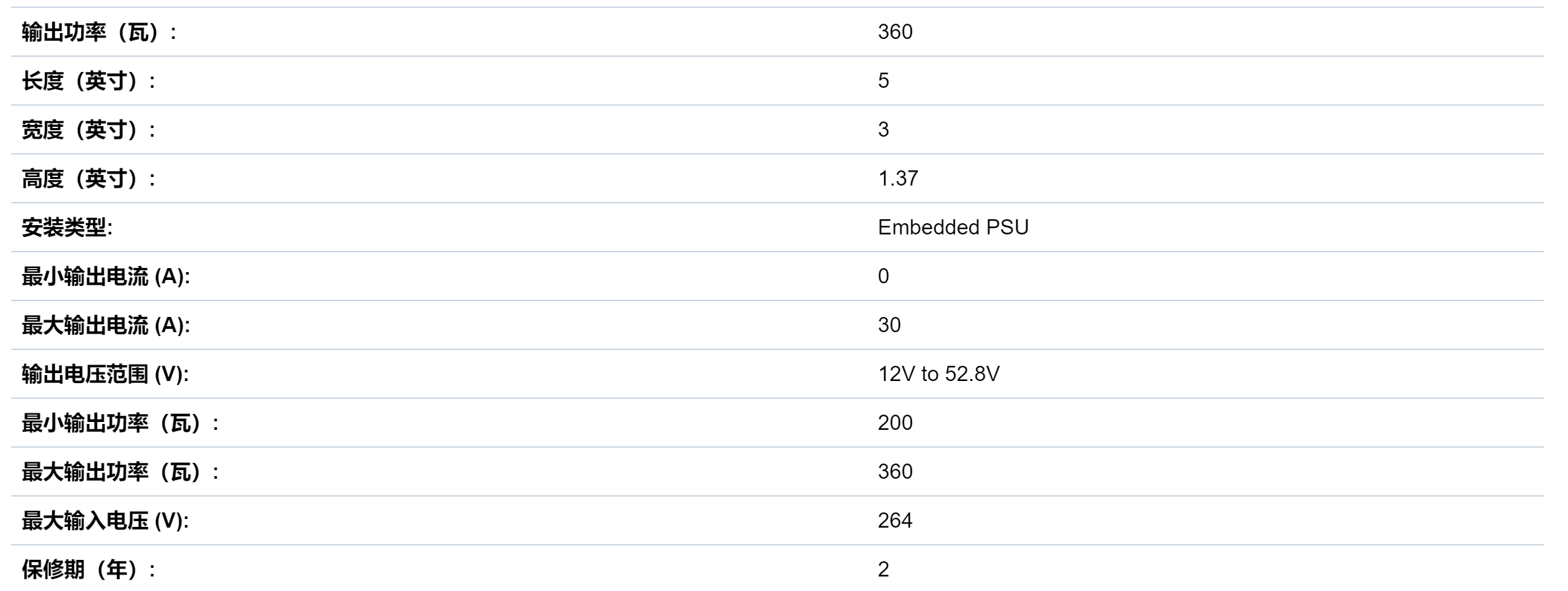Select the 长度（英寸） label
The height and width of the screenshot is (591, 1568).
click(89, 81)
